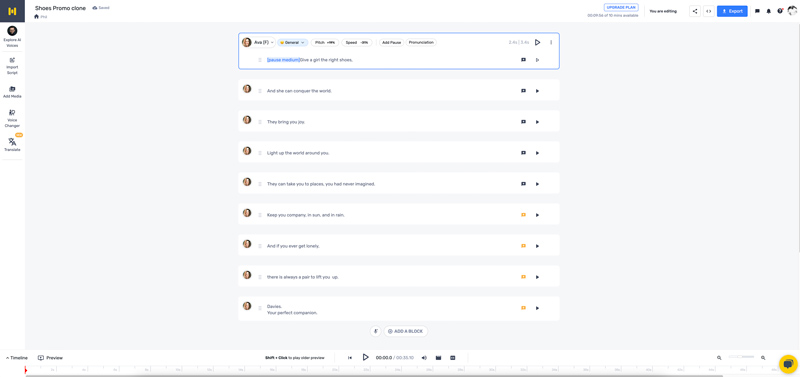Viewport: 800px width, 377px height.
Task: Click the embed code icon
Action: 709,11
